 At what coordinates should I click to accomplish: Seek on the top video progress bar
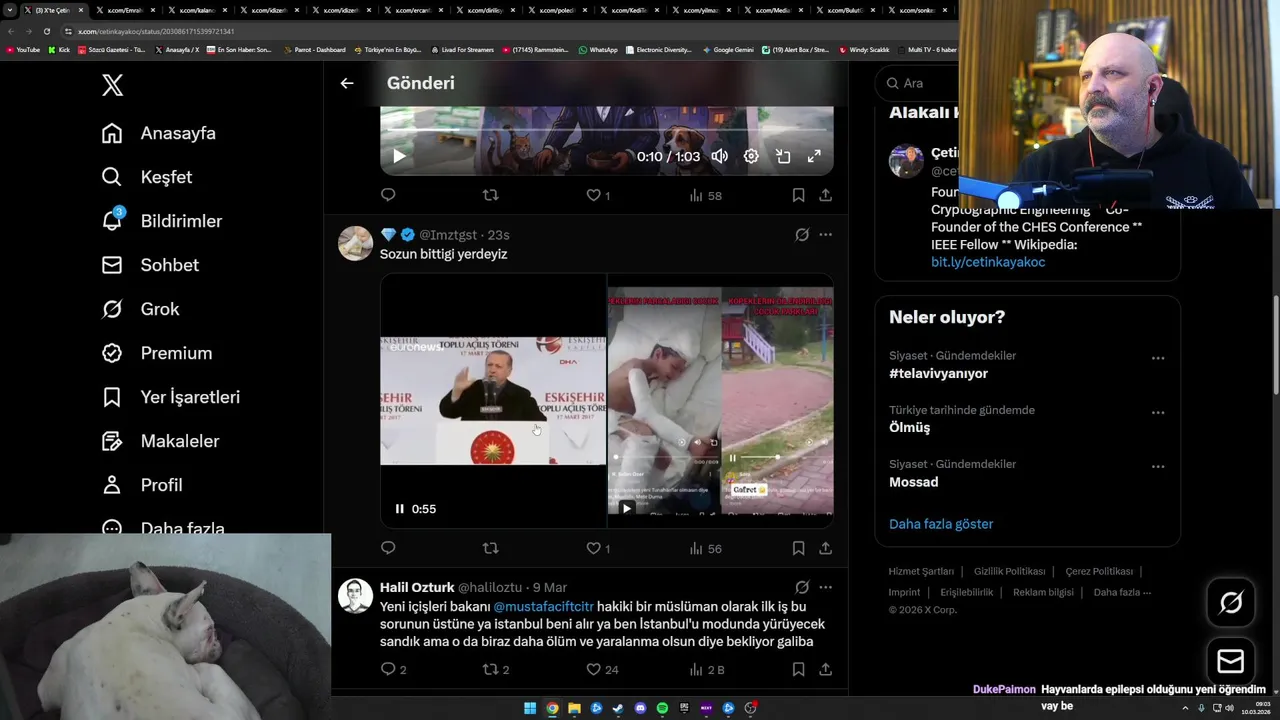tap(606, 130)
